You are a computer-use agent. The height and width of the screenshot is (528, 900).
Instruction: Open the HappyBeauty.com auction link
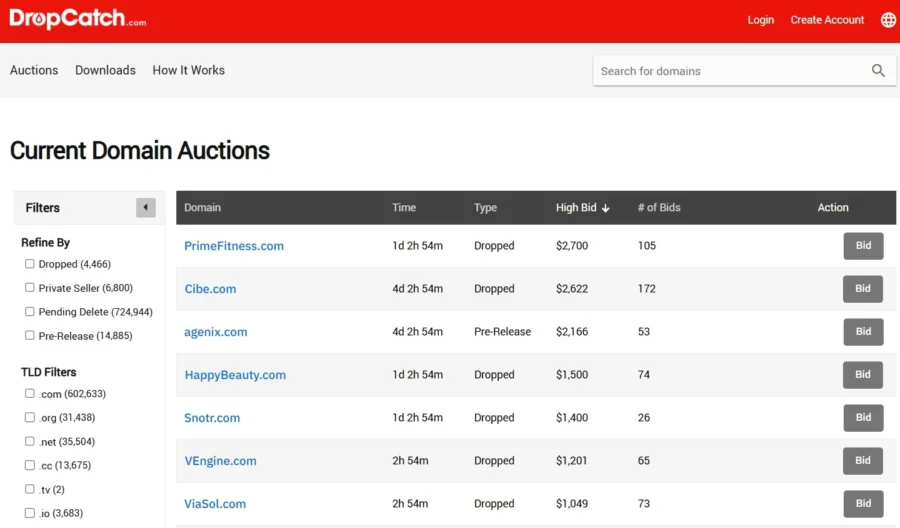(235, 375)
